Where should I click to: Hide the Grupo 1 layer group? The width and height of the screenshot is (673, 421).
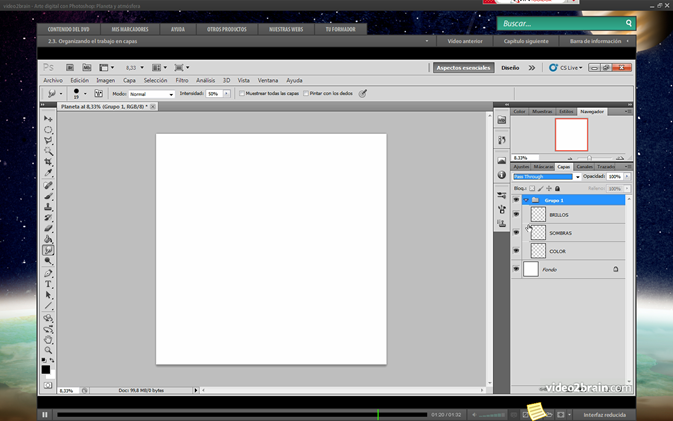coord(516,200)
